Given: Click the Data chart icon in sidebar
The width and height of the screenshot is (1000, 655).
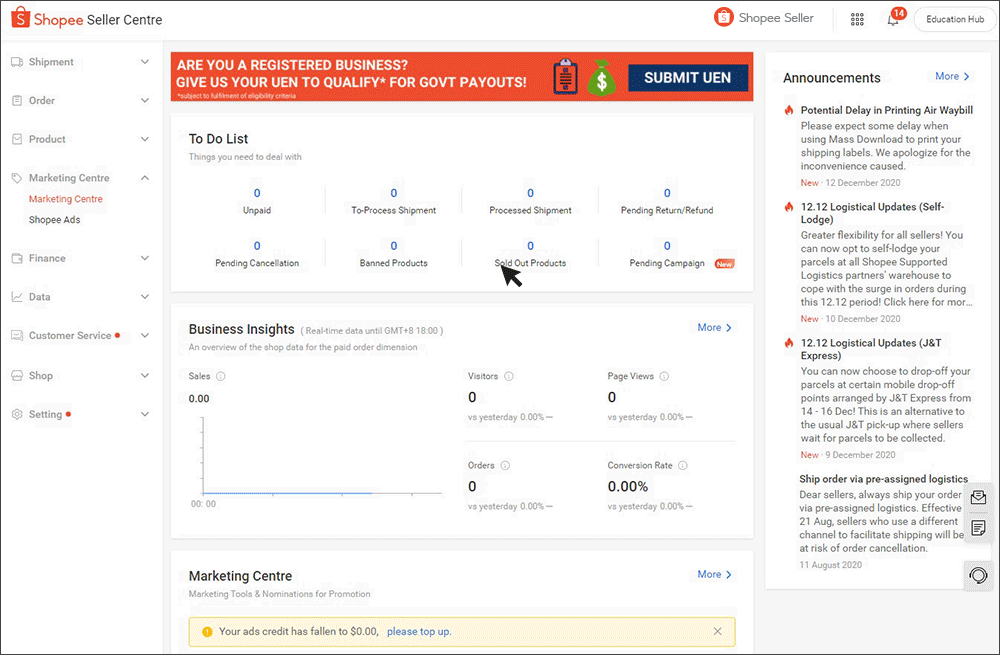Looking at the screenshot, I should (x=17, y=297).
